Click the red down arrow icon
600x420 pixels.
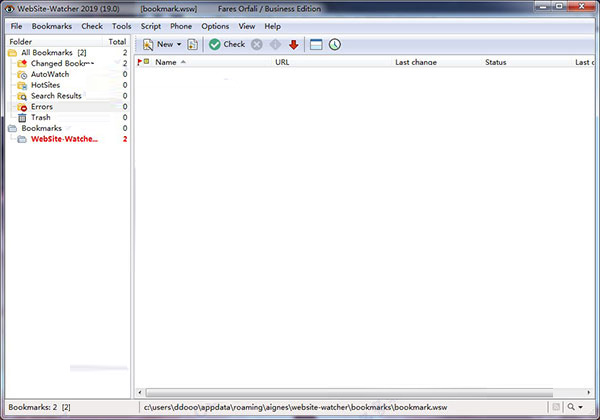point(293,45)
